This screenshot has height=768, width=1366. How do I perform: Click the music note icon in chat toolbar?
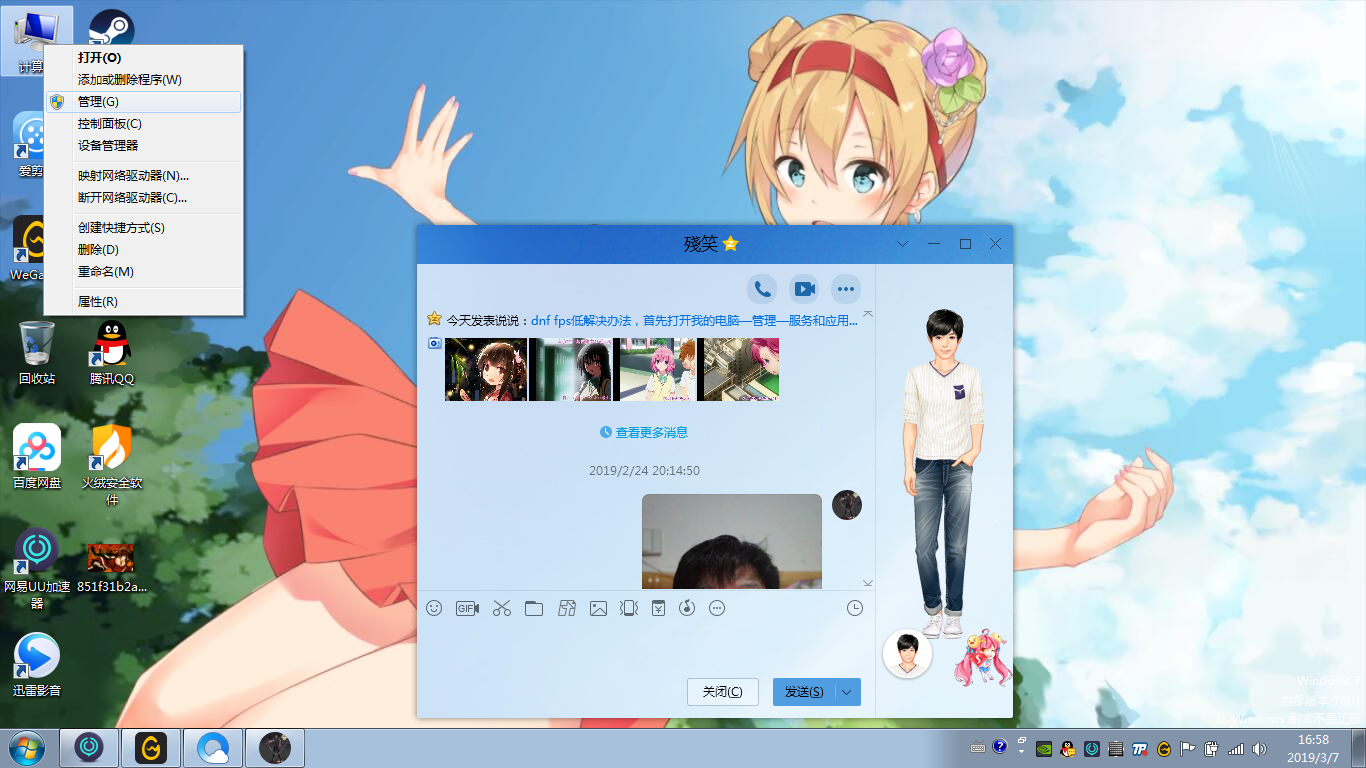[687, 608]
